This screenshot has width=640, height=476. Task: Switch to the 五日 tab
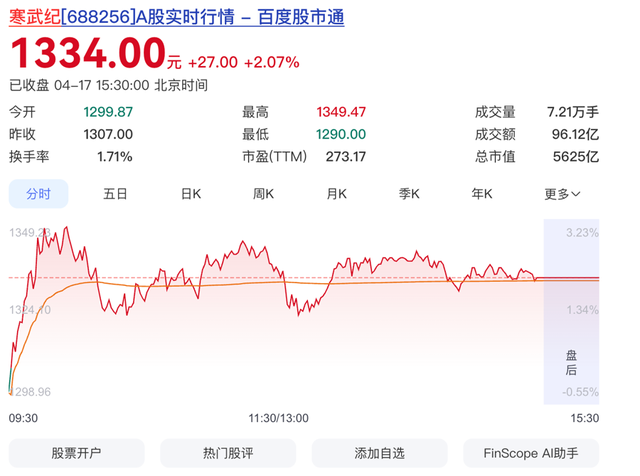[x=115, y=194]
